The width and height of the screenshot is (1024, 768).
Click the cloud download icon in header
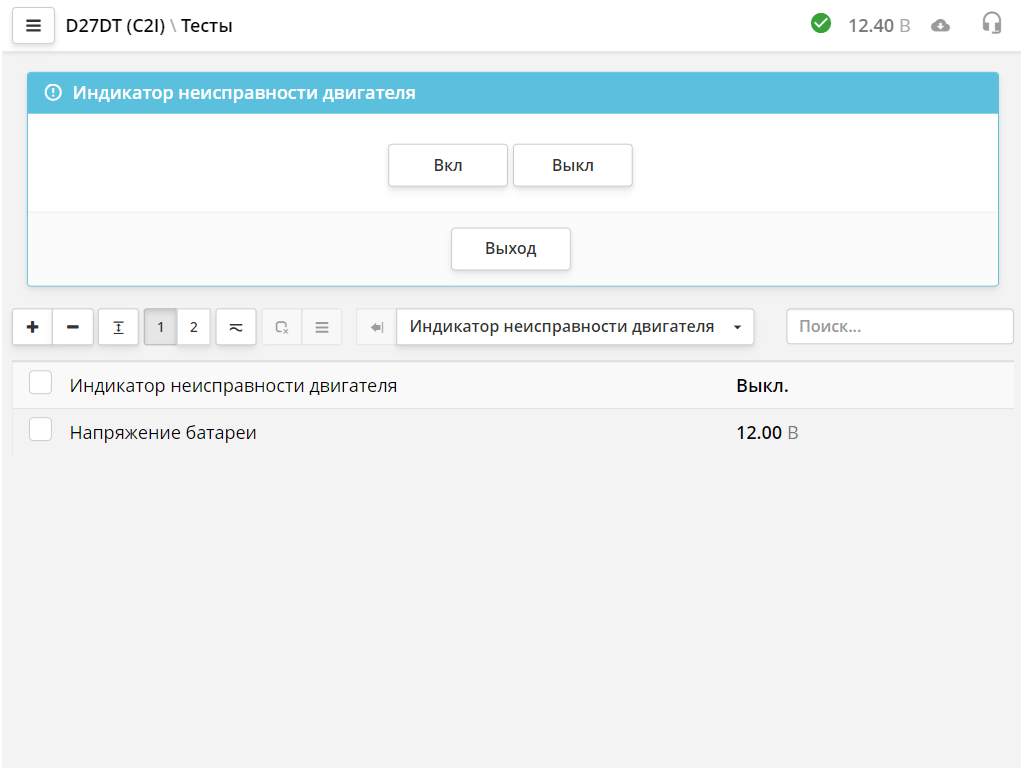940,24
